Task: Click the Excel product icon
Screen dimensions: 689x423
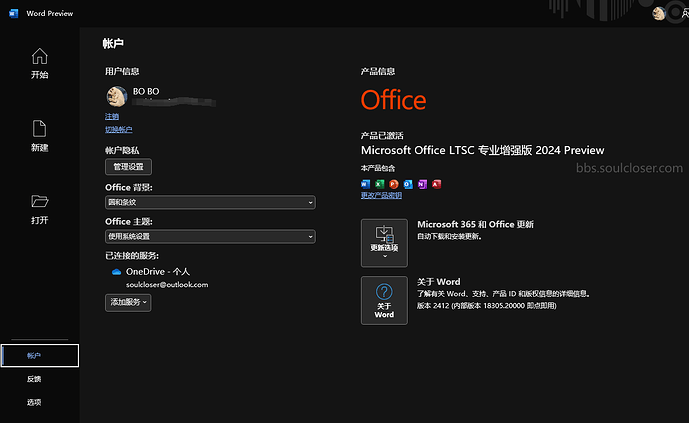Action: (x=379, y=184)
